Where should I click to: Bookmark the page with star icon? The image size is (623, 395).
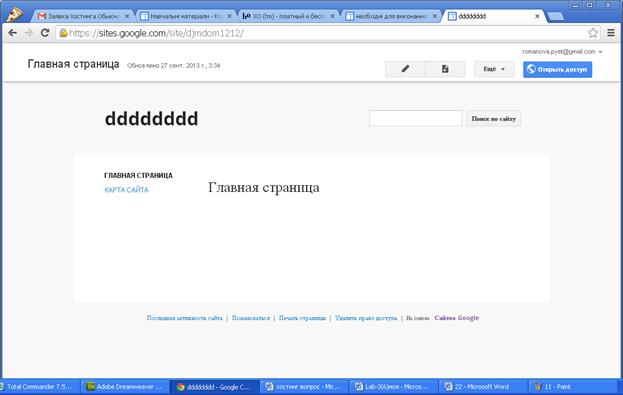[593, 33]
